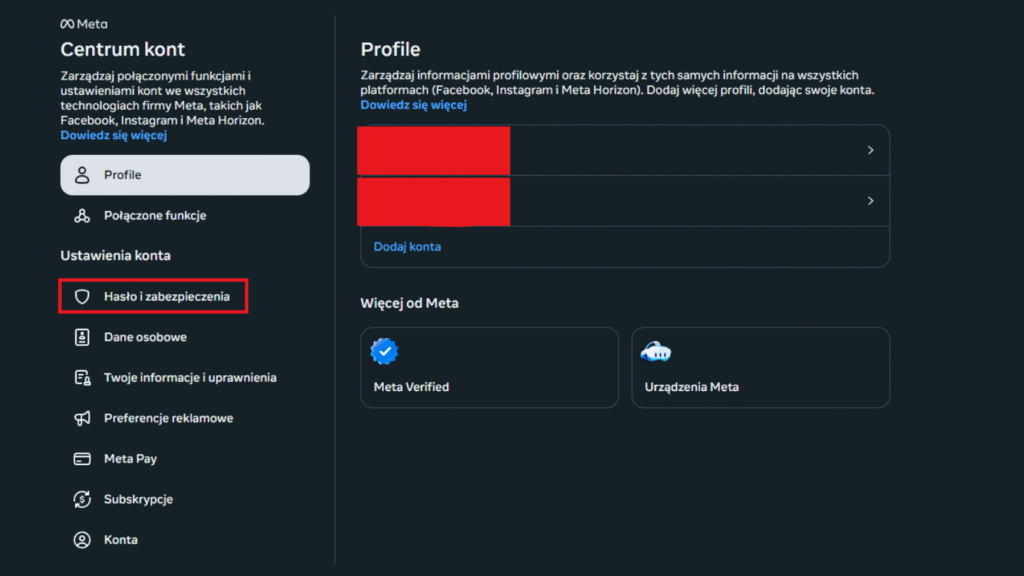Expand the first profile row chevron
1024x576 pixels.
[871, 150]
